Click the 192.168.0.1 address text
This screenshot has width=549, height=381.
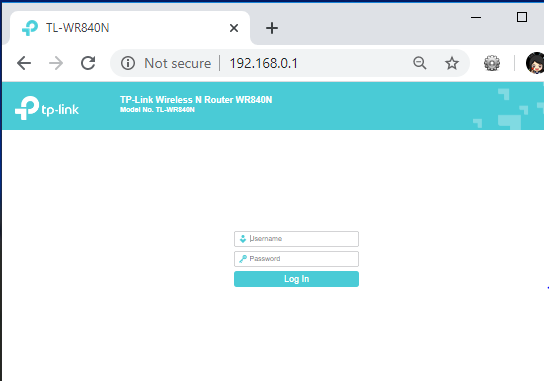click(x=263, y=63)
